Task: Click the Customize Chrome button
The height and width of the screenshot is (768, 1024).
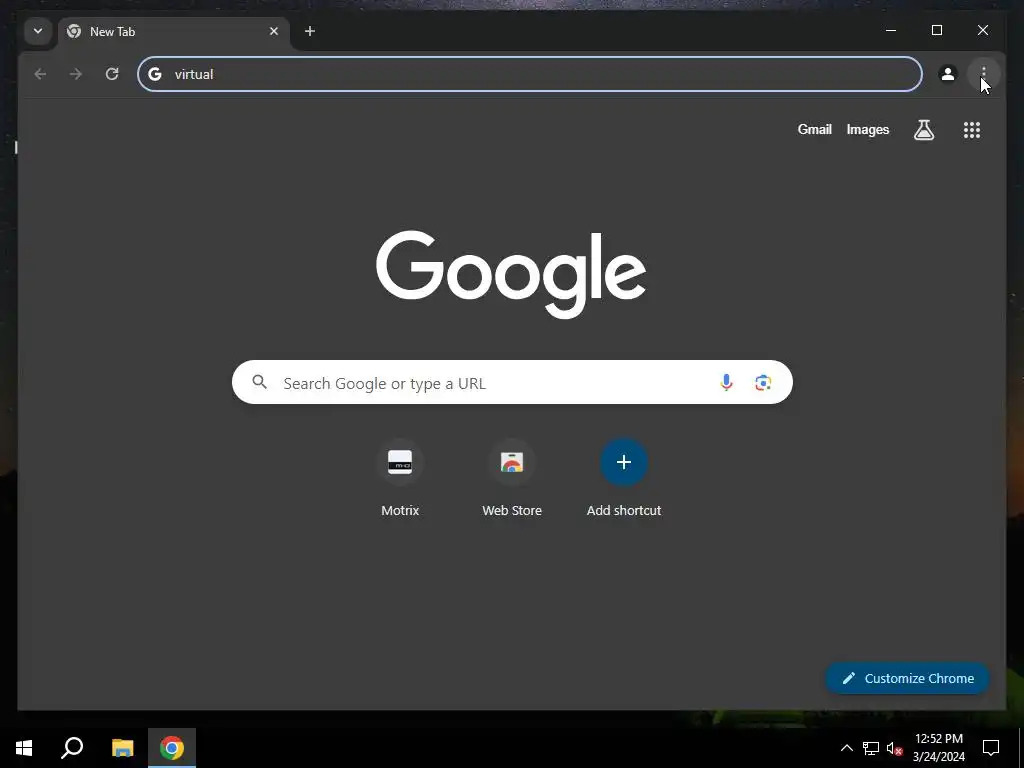Action: click(908, 679)
